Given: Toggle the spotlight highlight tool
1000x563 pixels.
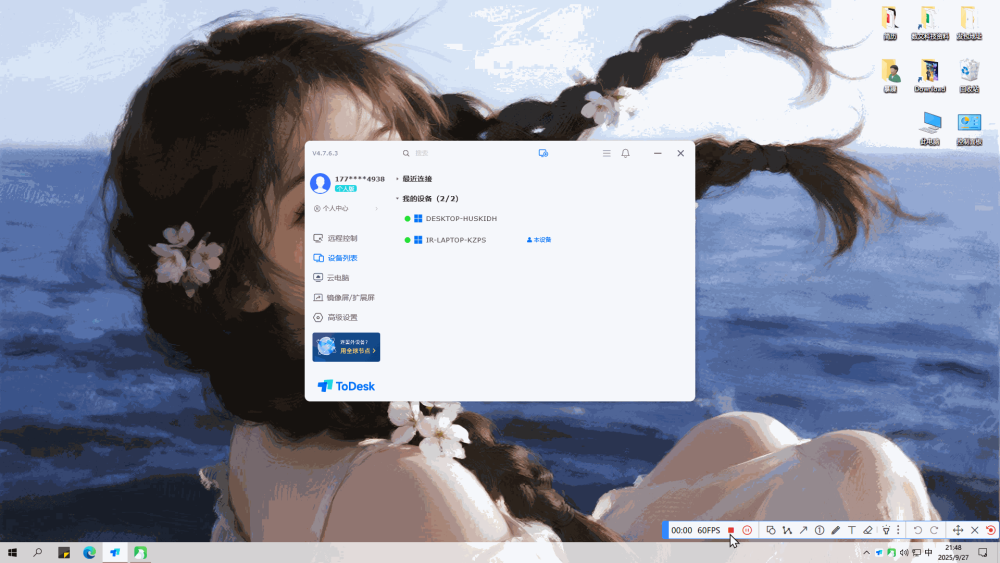Looking at the screenshot, I should coord(886,530).
